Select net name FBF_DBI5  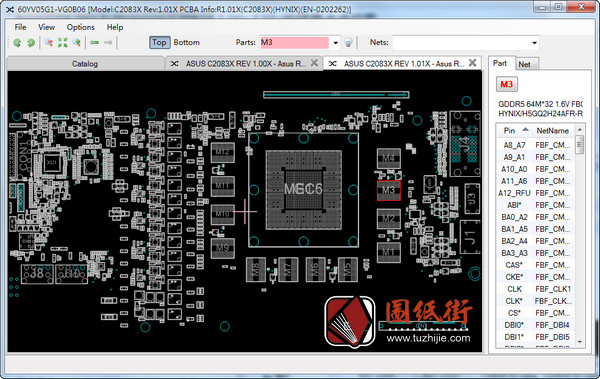tap(552, 337)
